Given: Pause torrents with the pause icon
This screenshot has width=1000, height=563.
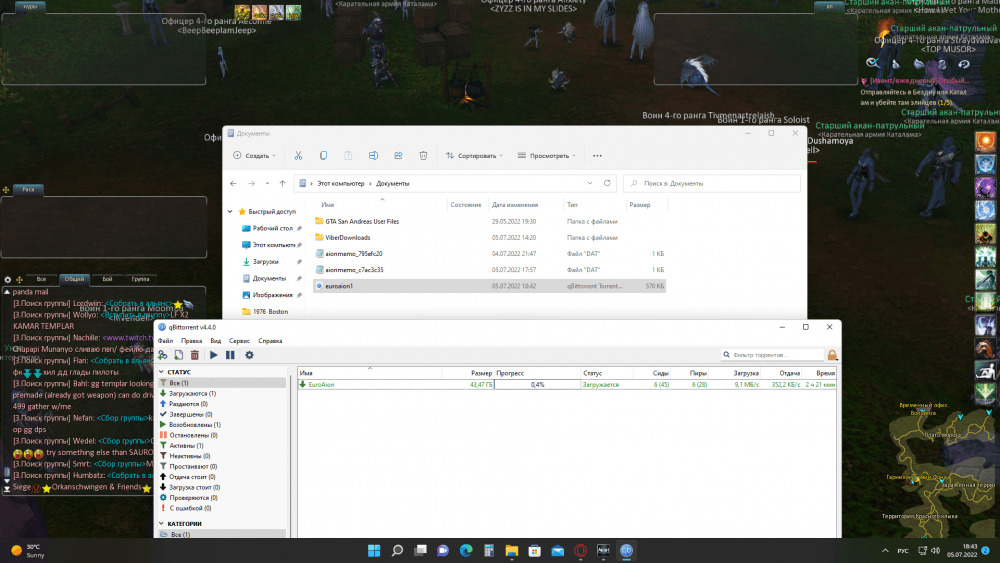Looking at the screenshot, I should point(230,355).
